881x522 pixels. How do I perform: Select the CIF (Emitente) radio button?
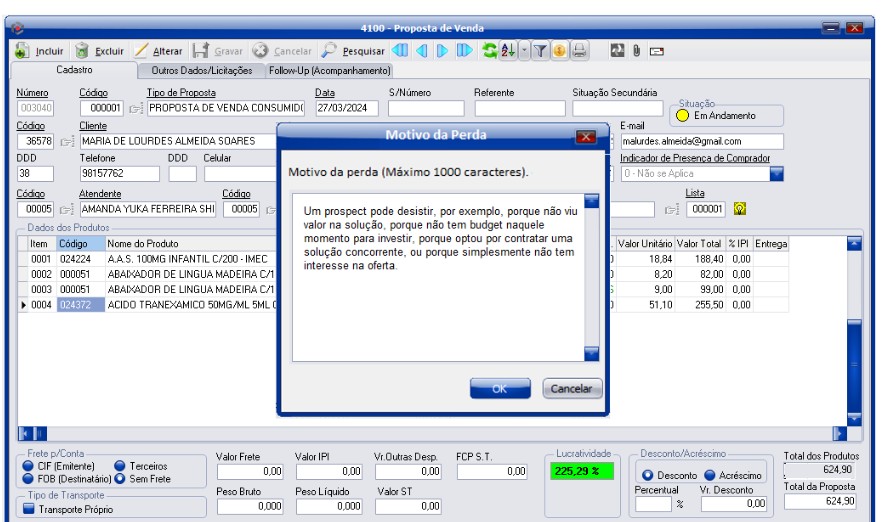[28, 466]
